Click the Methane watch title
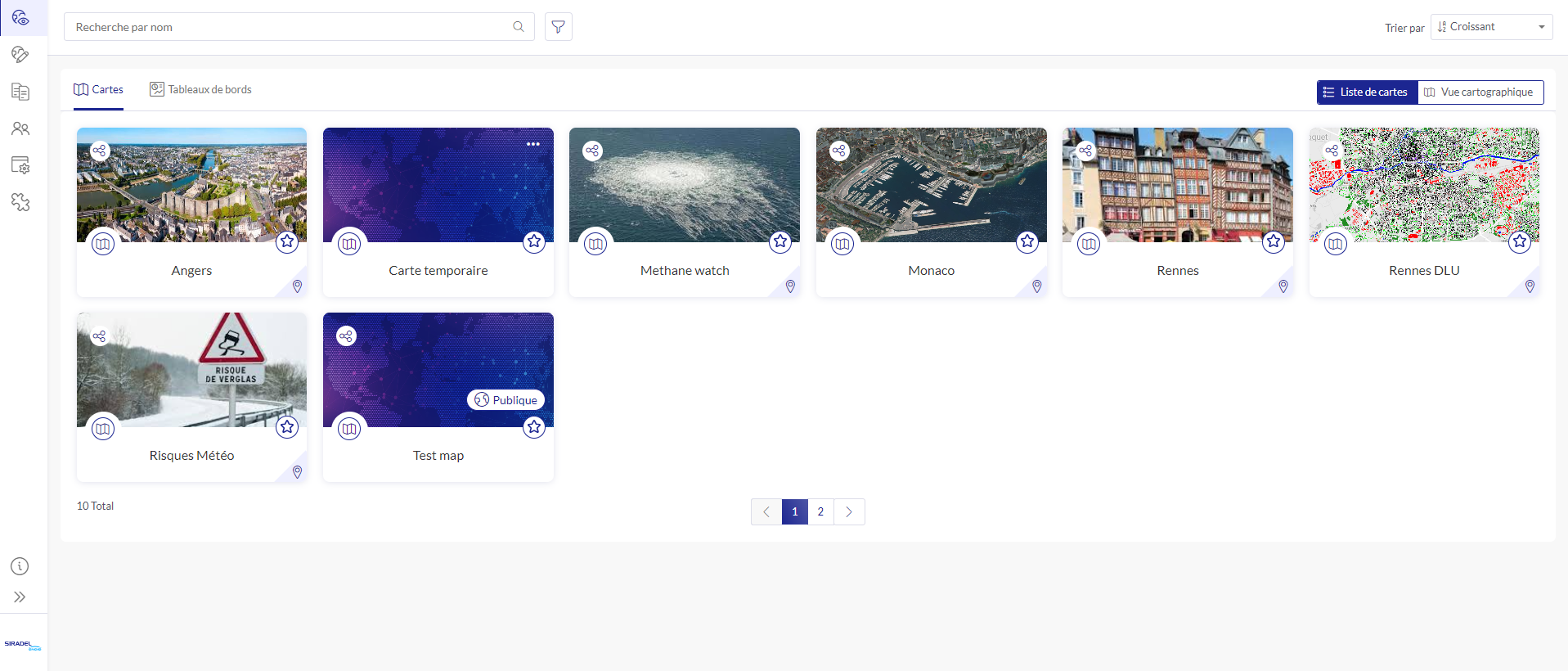 [685, 271]
